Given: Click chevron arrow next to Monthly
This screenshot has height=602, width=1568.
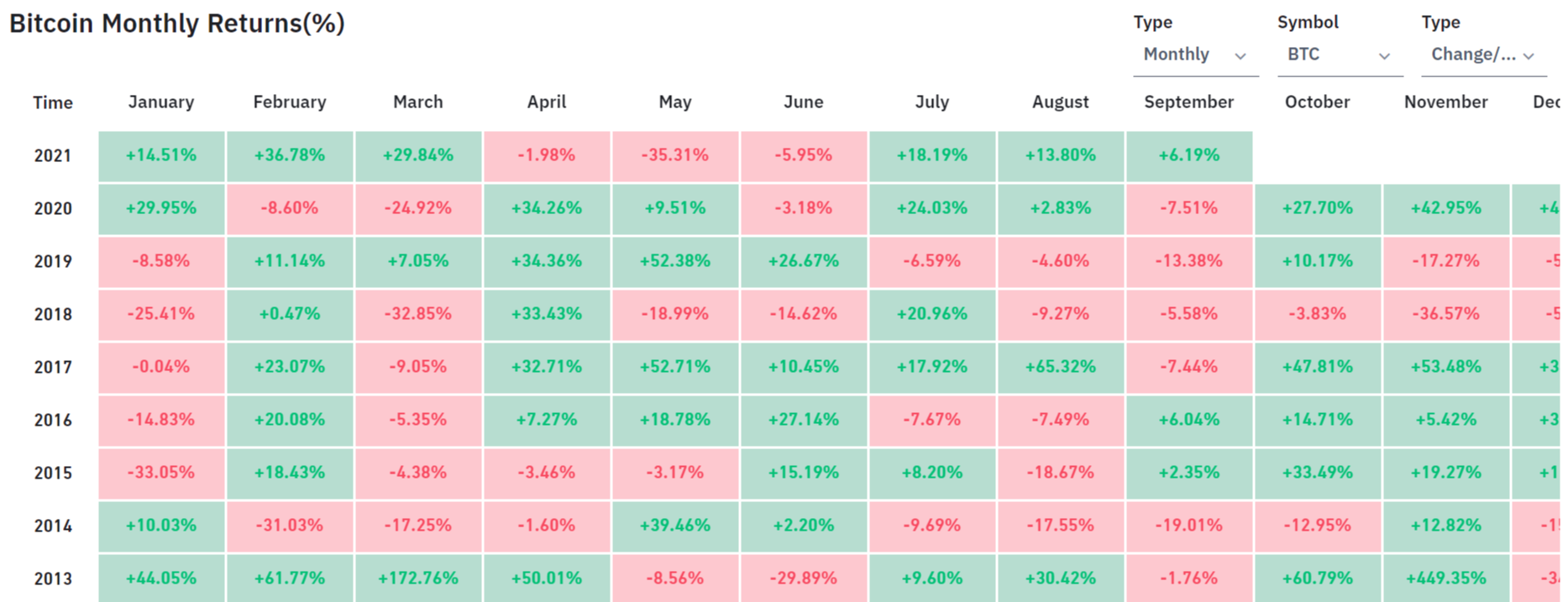Looking at the screenshot, I should 1240,56.
